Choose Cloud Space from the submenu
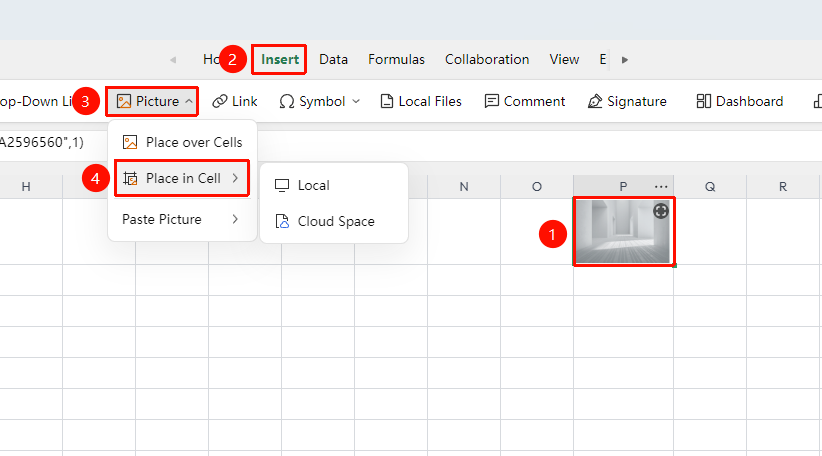The width and height of the screenshot is (822, 456). click(334, 221)
